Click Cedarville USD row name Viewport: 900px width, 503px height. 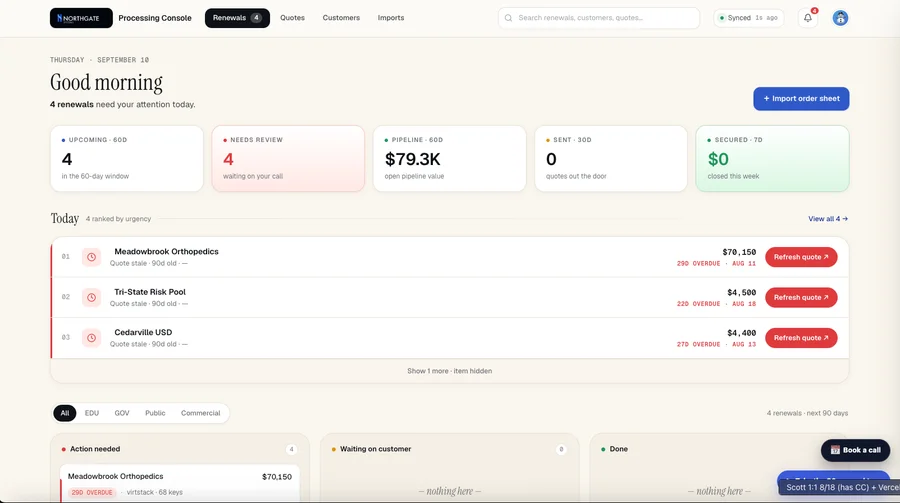[x=143, y=332]
